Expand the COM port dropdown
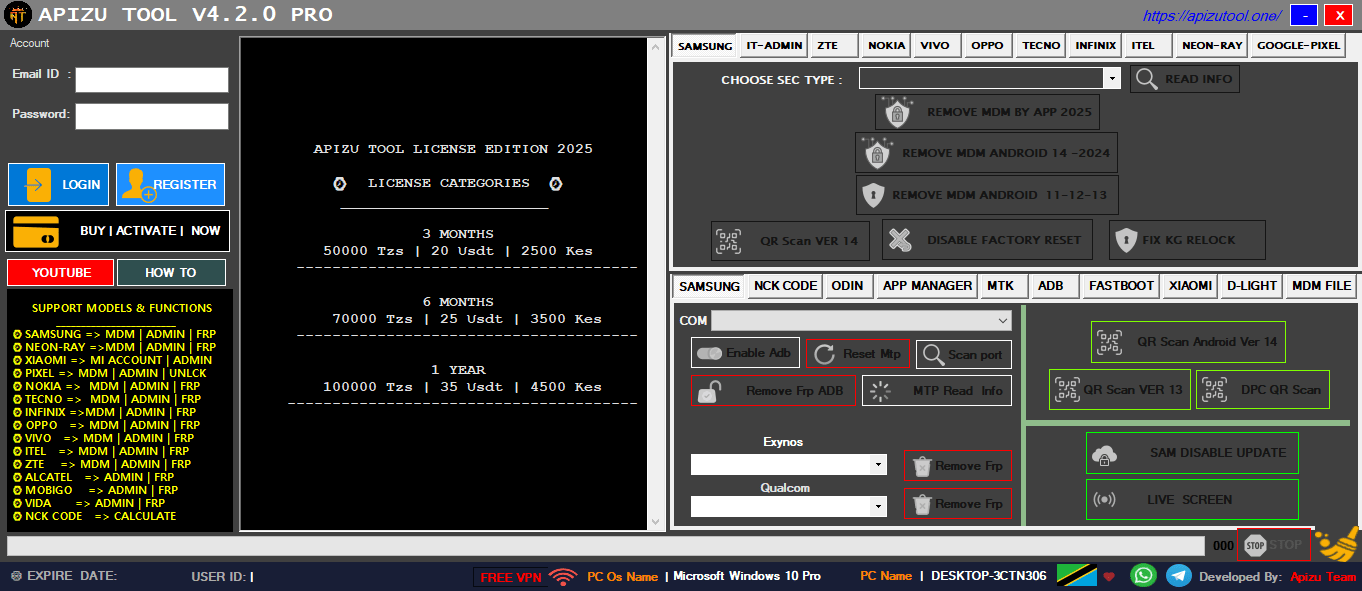 [x=1003, y=320]
